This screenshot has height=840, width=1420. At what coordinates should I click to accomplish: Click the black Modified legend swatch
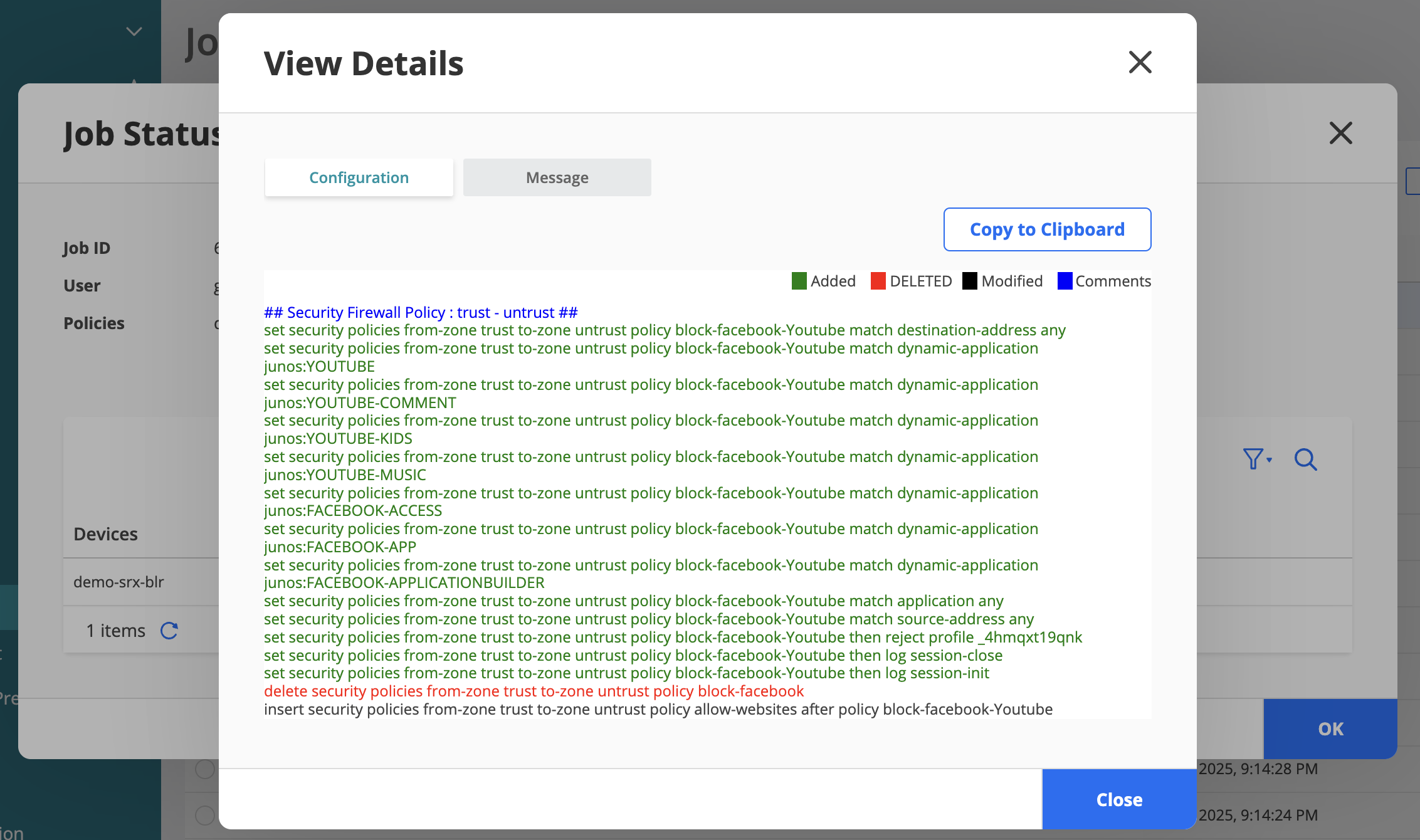(x=969, y=281)
